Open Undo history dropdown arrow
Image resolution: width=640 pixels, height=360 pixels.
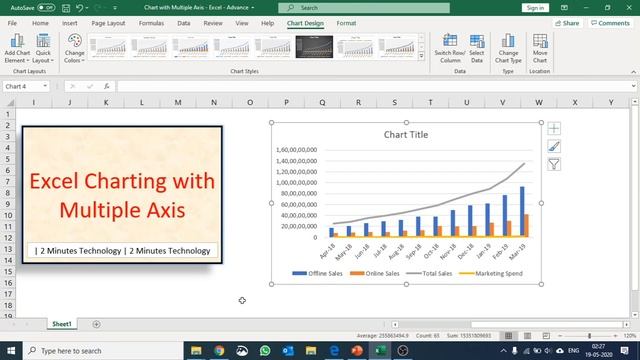click(x=87, y=8)
